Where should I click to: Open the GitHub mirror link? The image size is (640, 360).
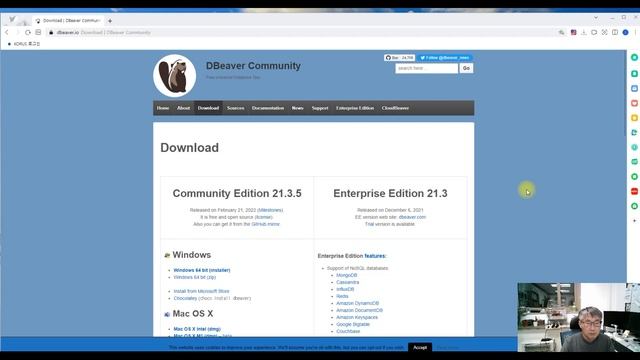tap(266, 224)
